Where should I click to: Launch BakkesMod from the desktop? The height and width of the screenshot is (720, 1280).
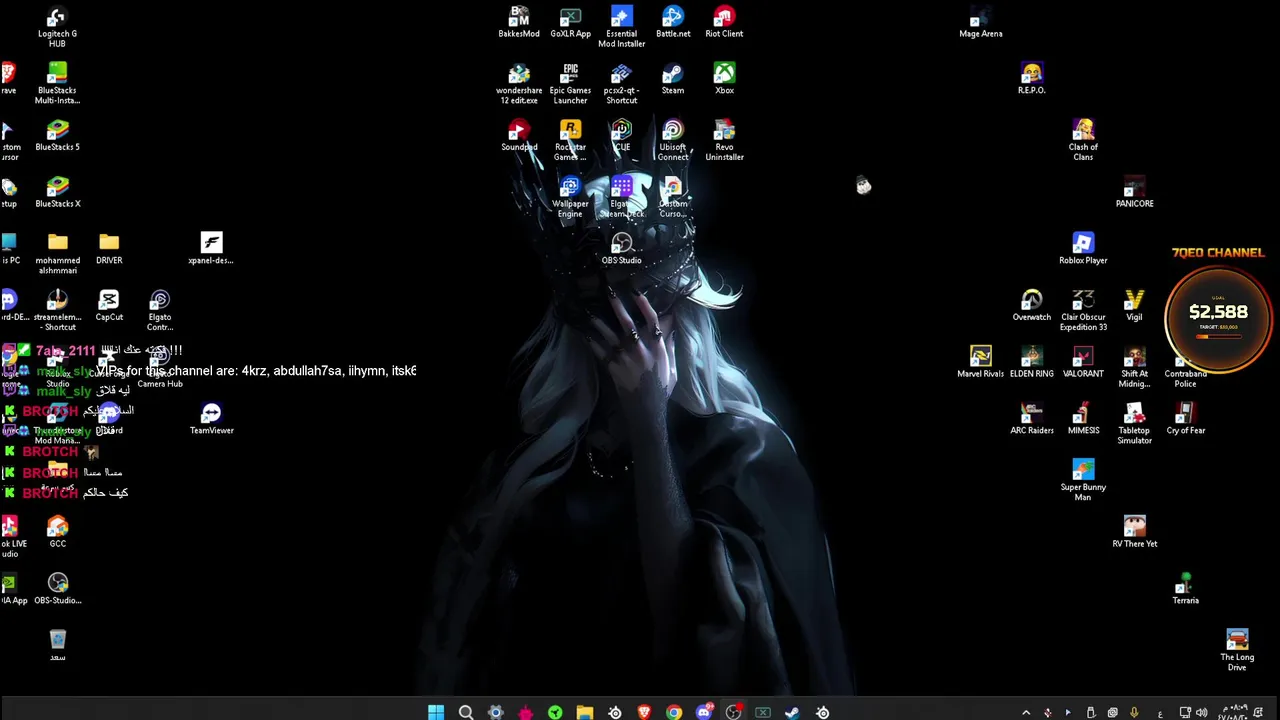point(518,22)
